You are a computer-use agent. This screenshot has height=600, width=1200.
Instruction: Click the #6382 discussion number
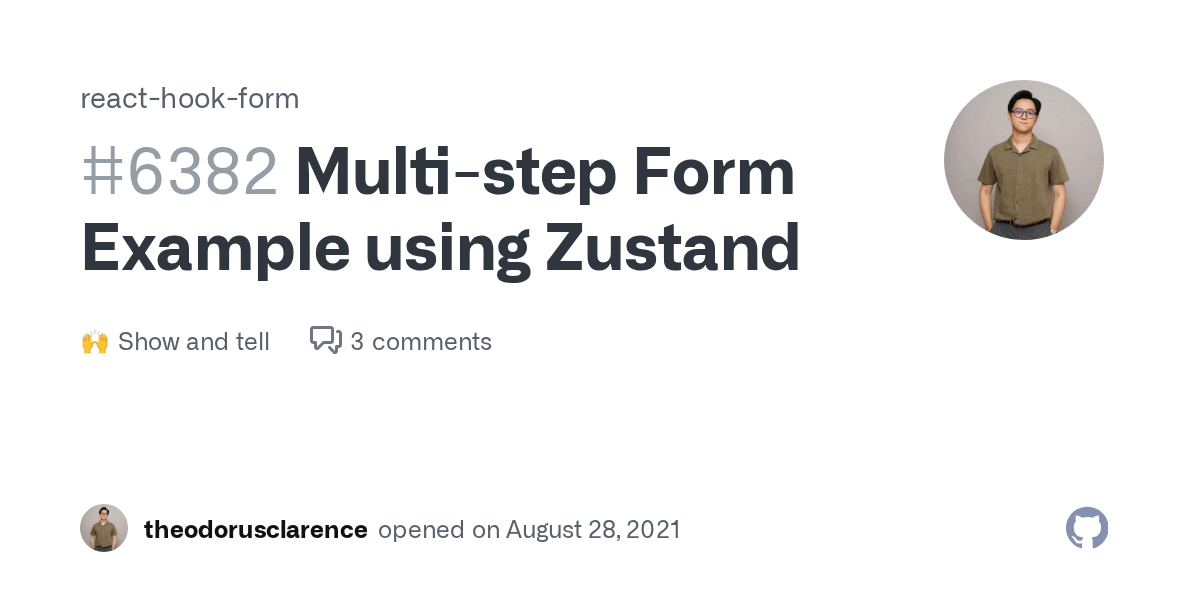click(x=180, y=172)
